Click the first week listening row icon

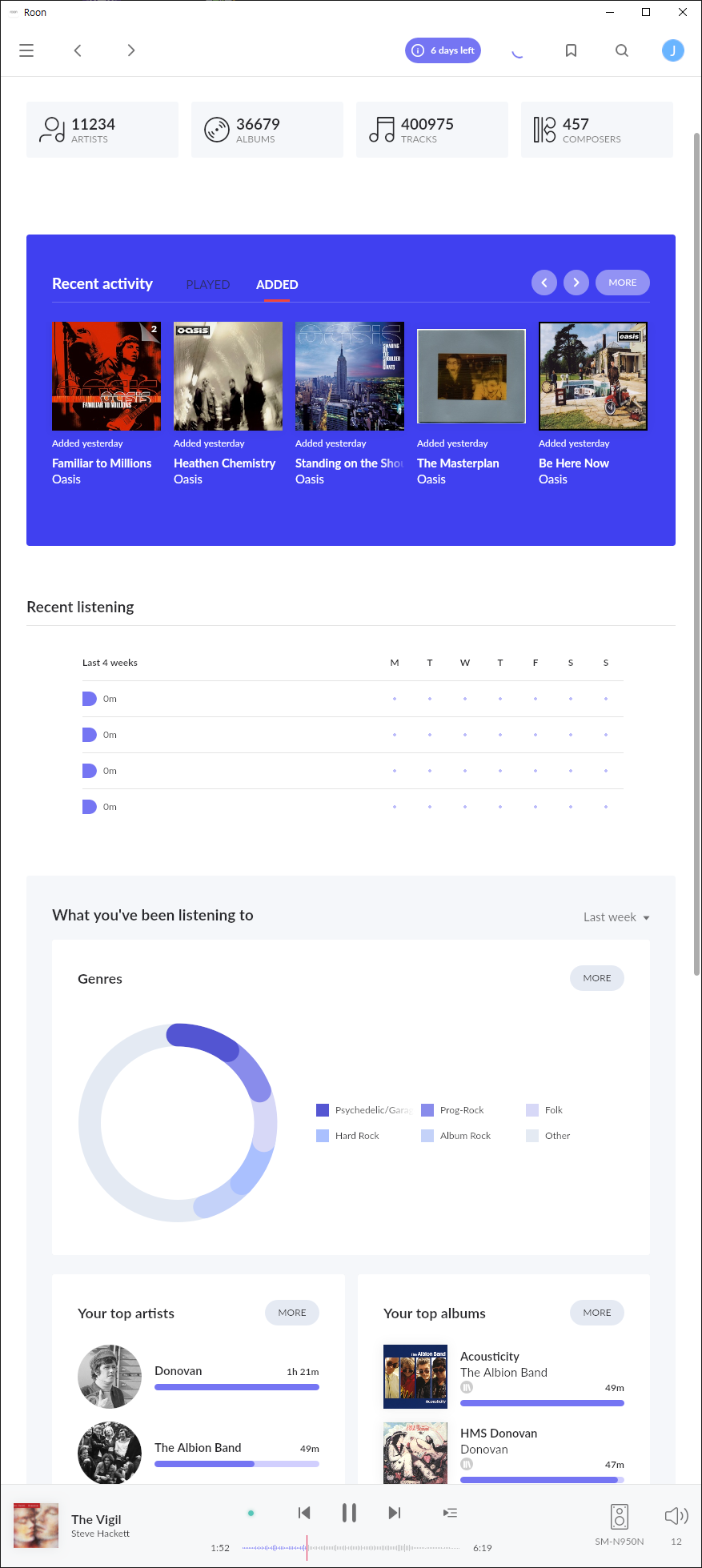90,699
